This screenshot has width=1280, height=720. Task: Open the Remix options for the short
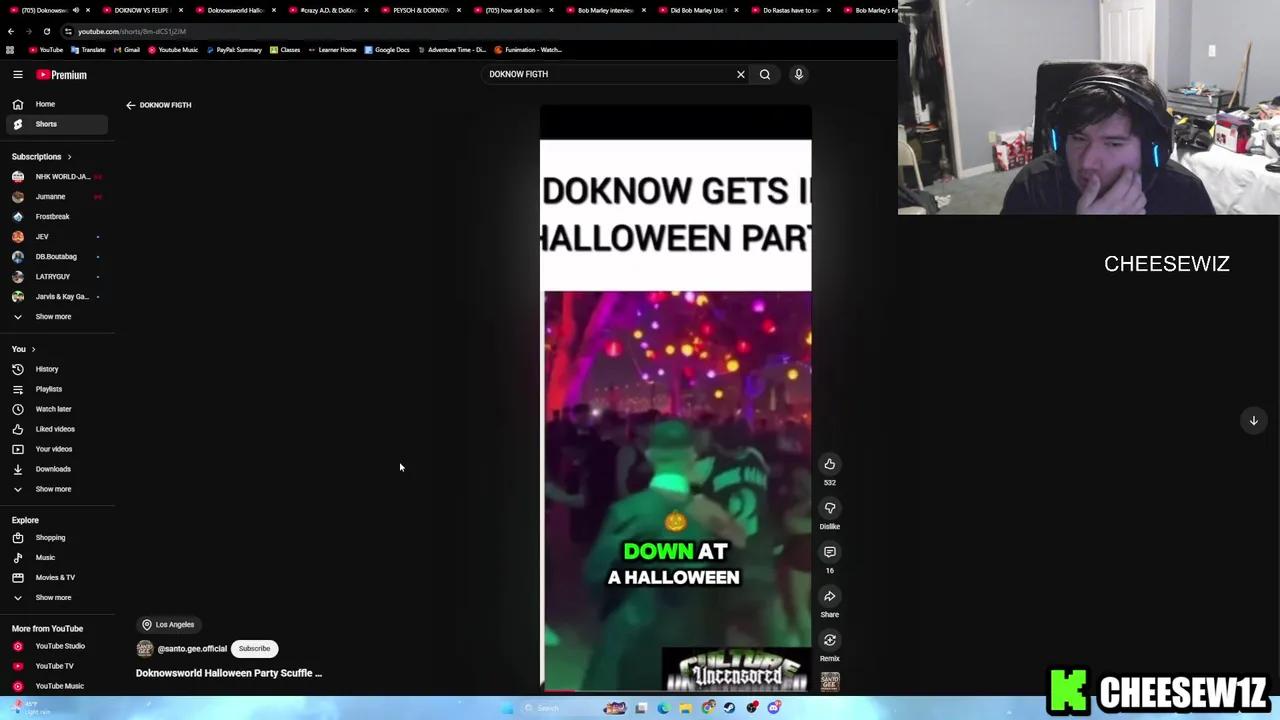pos(829,641)
